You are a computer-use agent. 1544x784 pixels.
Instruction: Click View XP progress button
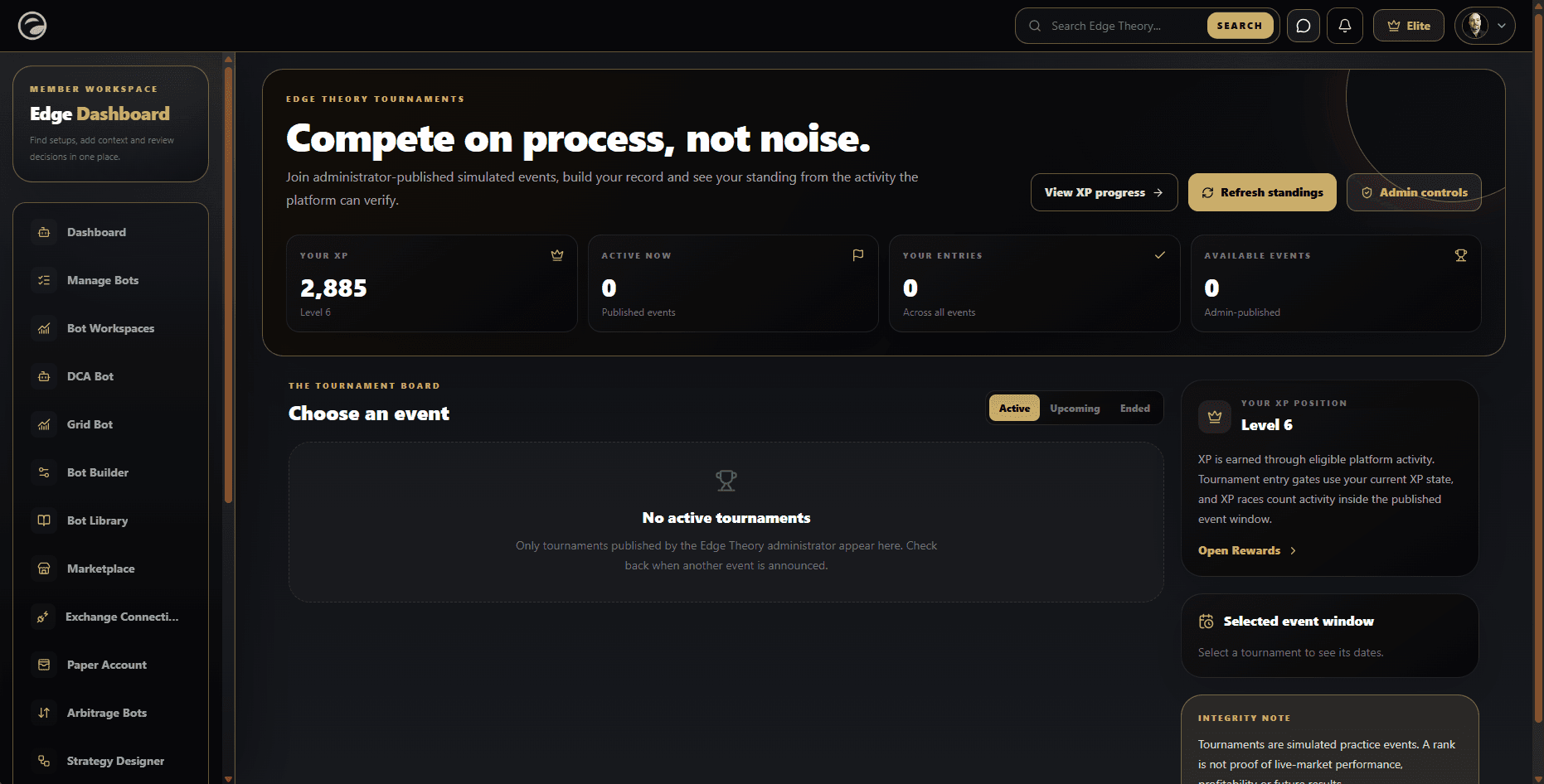(1104, 192)
